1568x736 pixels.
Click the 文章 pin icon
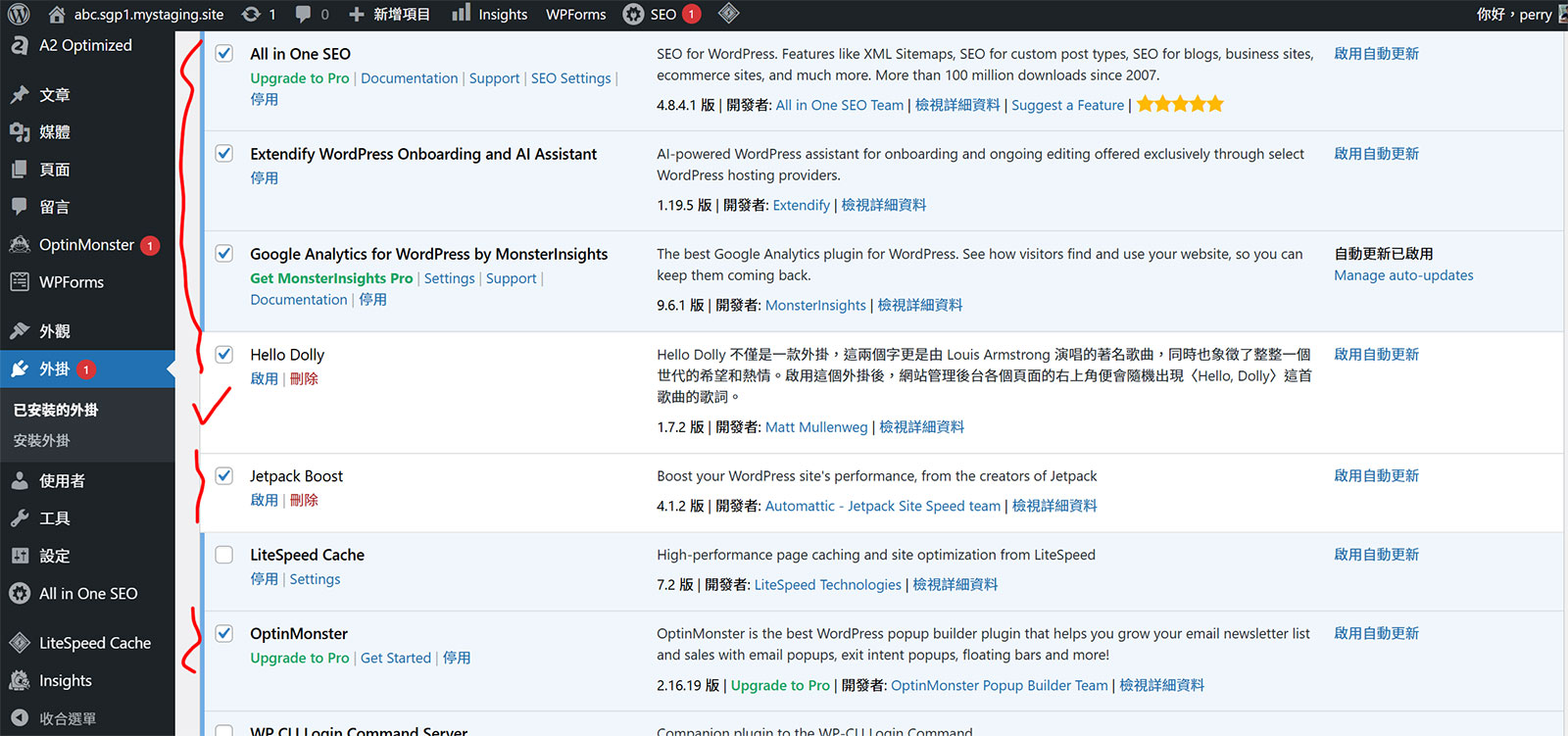[x=20, y=95]
